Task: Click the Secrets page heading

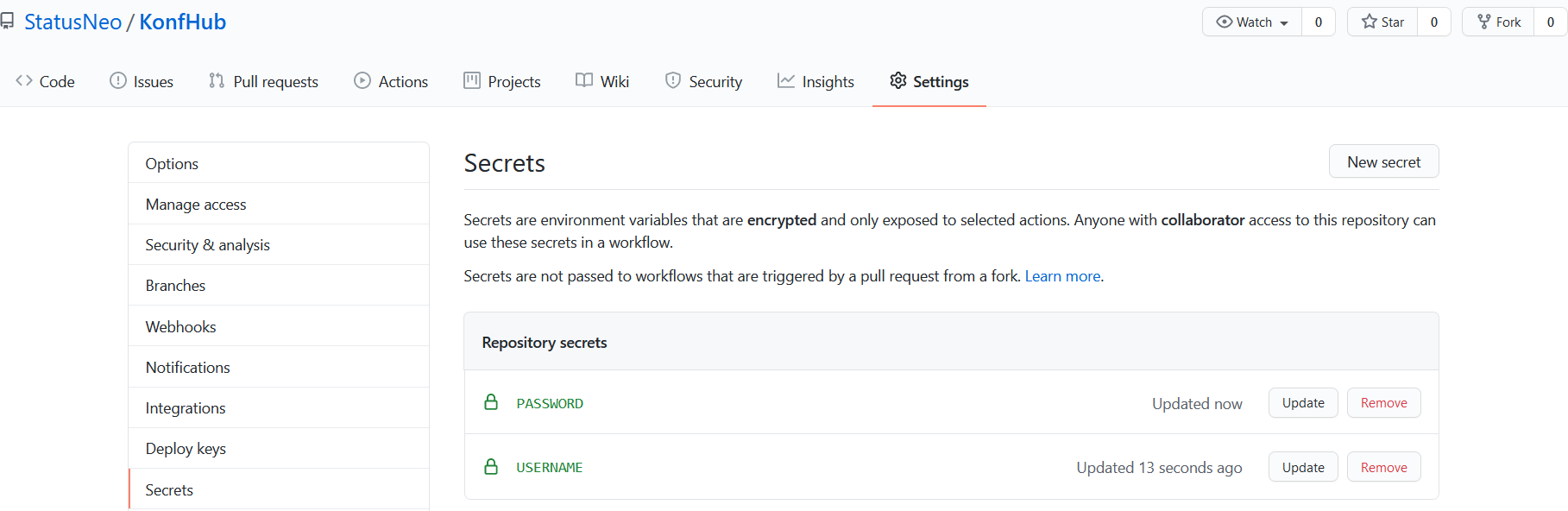Action: click(x=505, y=163)
